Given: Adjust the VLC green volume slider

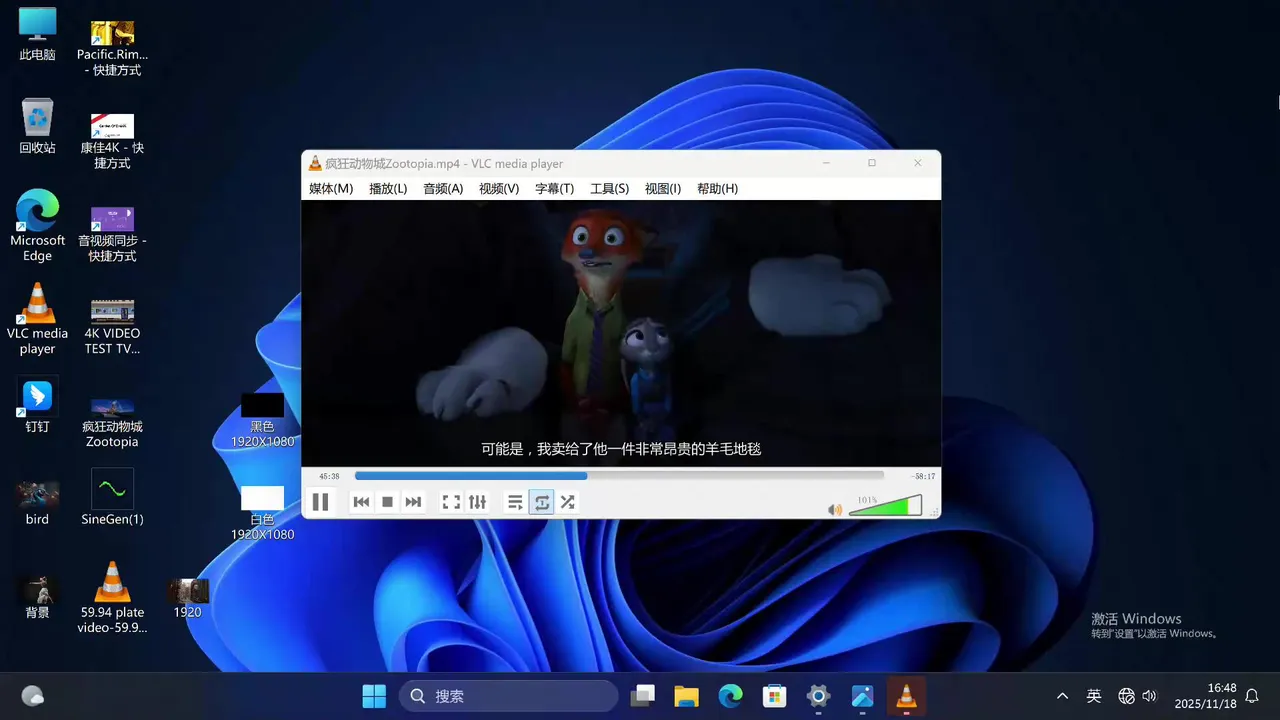Looking at the screenshot, I should tap(885, 505).
